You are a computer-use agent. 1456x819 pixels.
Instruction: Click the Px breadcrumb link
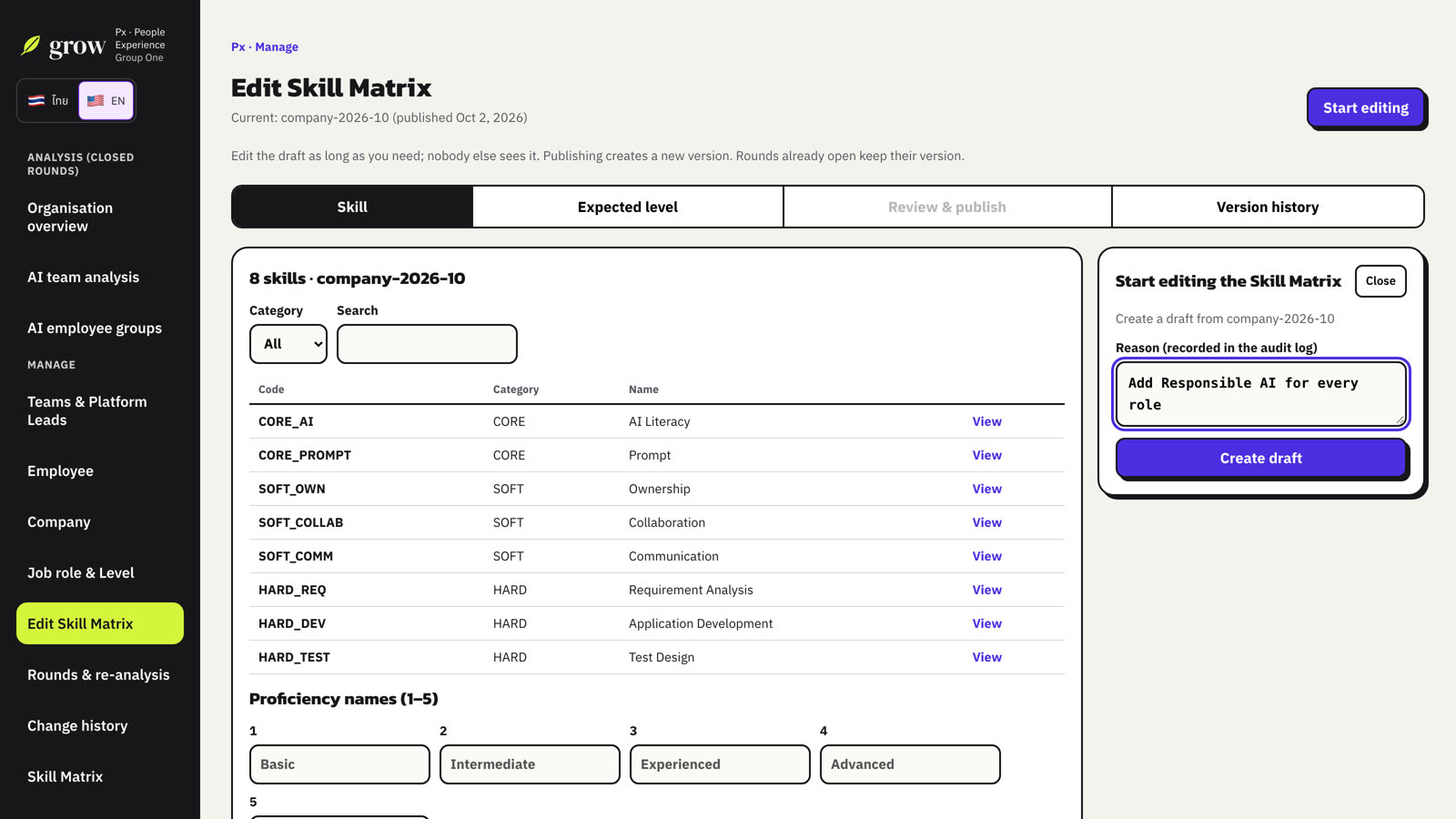[x=238, y=46]
